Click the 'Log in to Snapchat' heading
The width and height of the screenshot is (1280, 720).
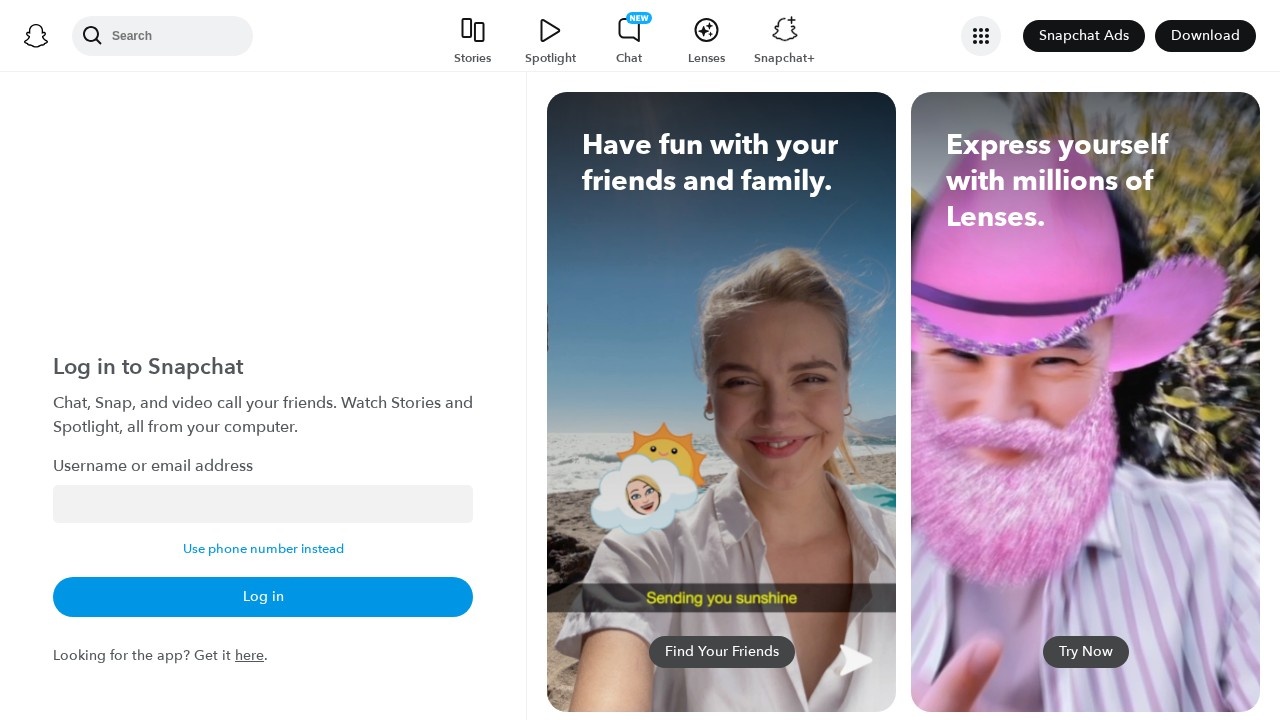(x=148, y=367)
